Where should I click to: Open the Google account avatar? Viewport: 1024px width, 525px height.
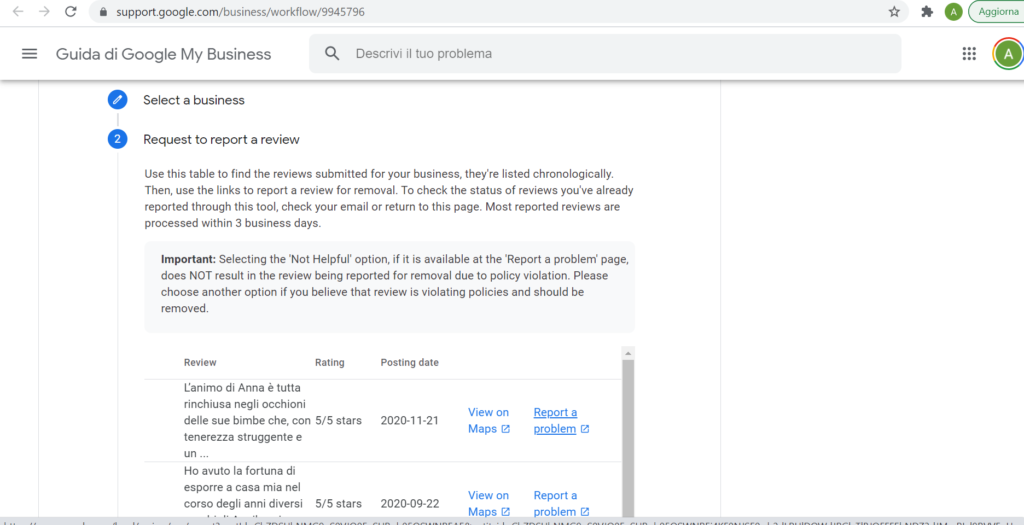(1007, 54)
